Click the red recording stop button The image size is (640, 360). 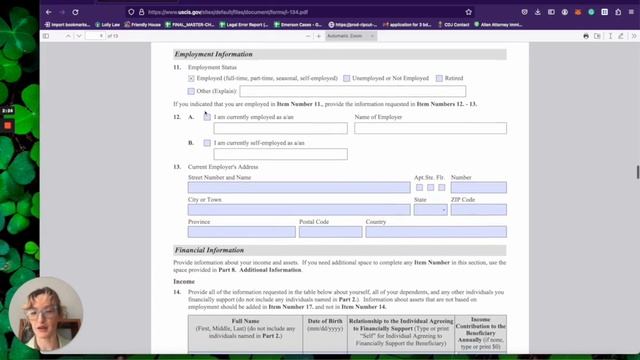tap(7, 125)
